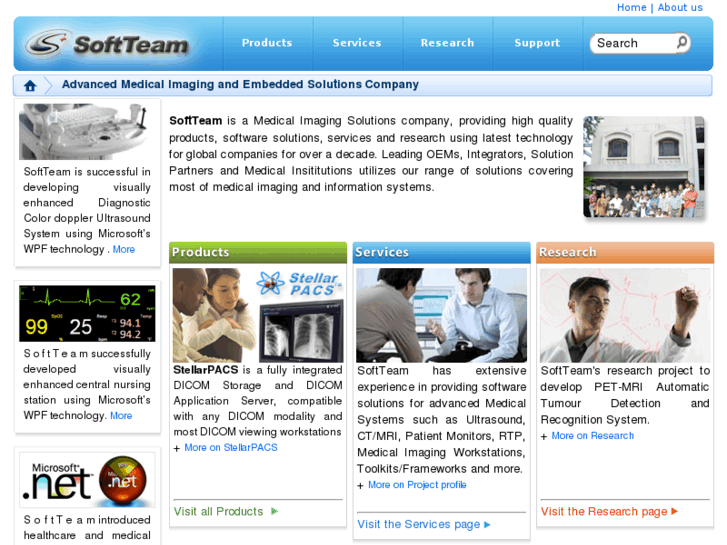727x545 pixels.
Task: Click the Services meeting photo
Action: [441, 315]
